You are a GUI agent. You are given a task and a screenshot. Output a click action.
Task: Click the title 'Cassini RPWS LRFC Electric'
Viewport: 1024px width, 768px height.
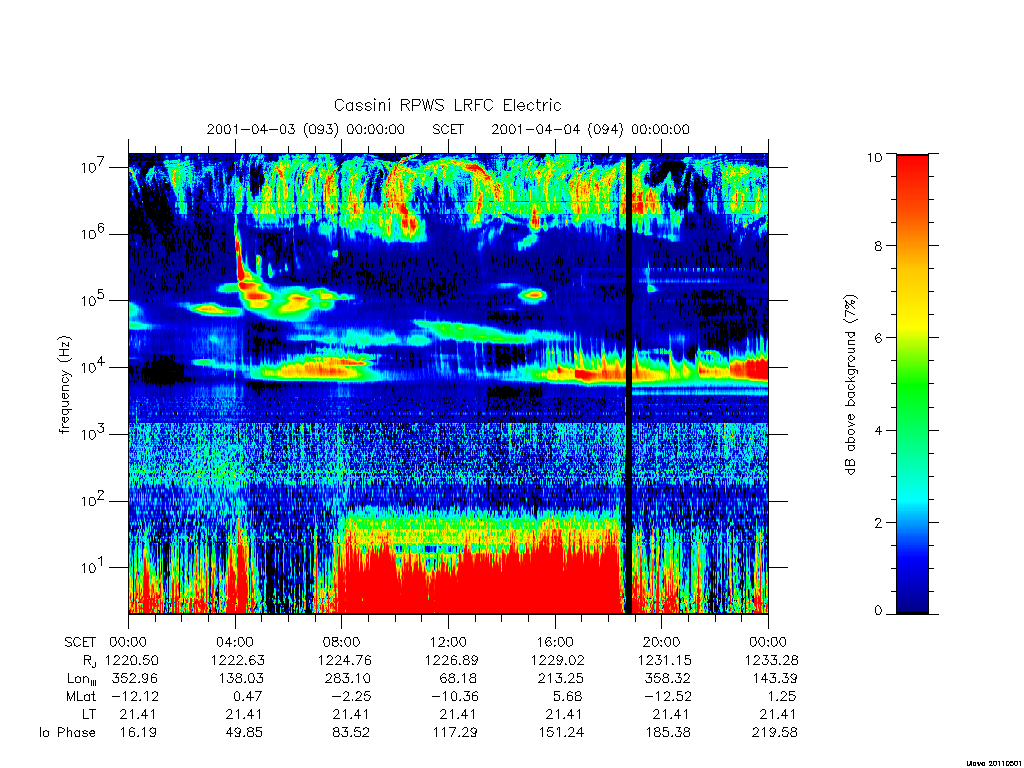tap(447, 105)
